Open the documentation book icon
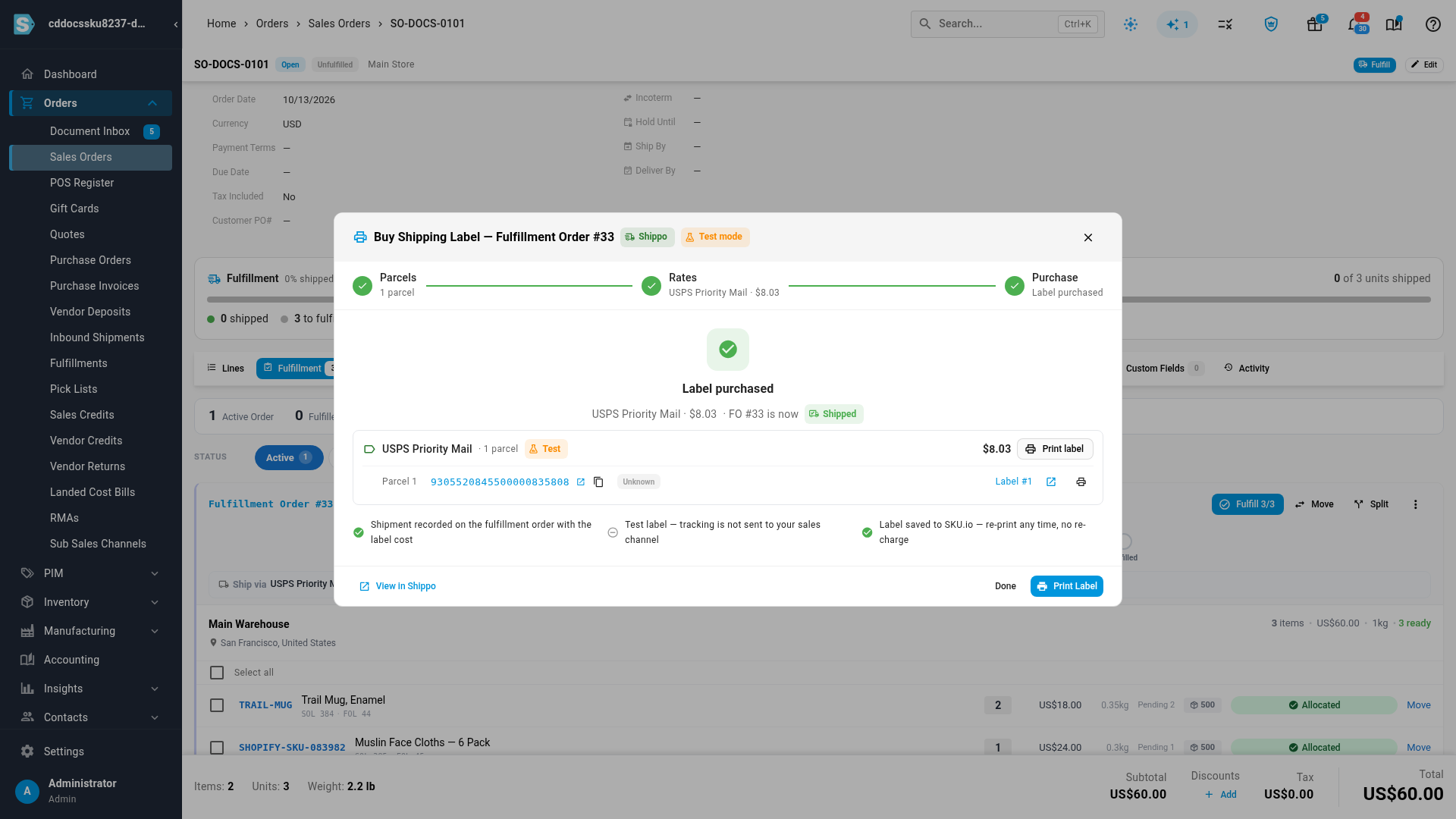 (1394, 24)
